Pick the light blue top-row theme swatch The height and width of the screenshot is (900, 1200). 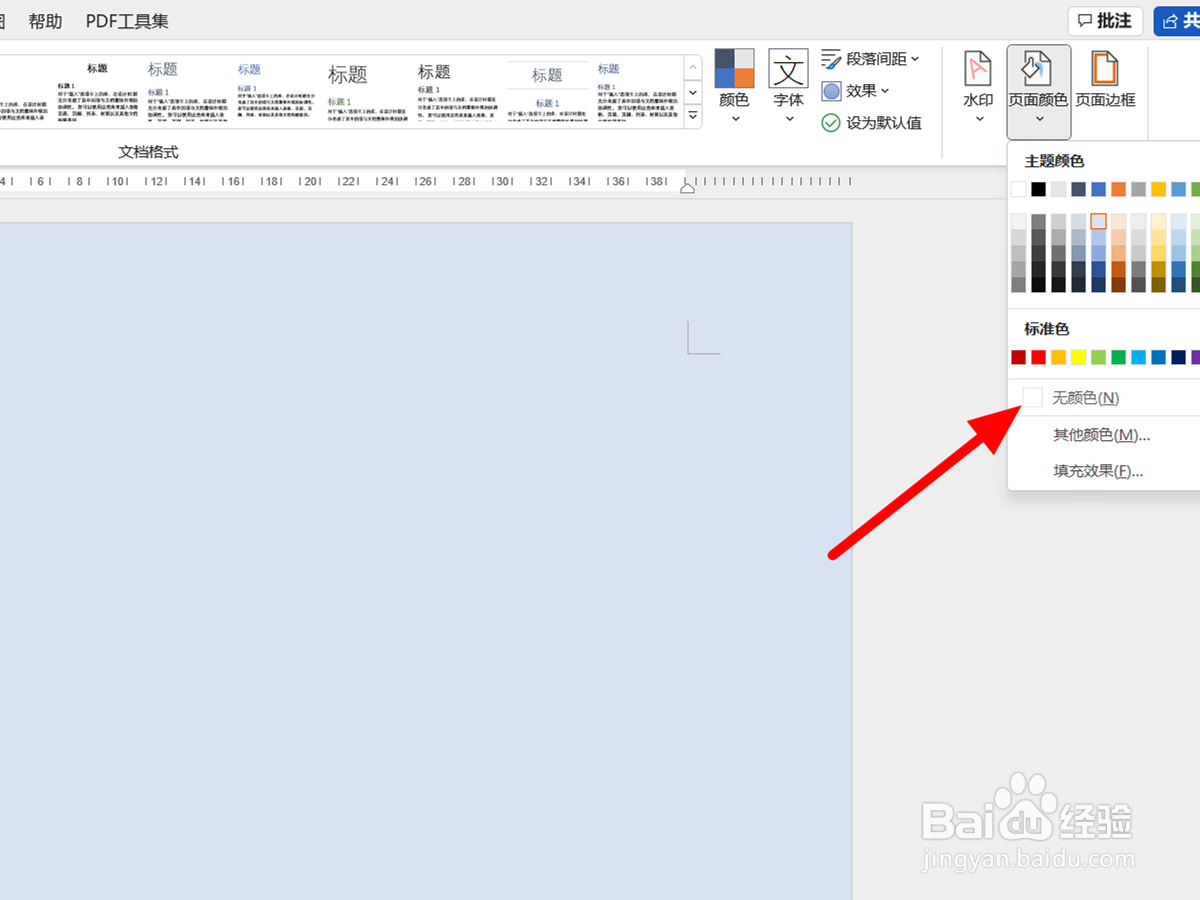pyautogui.click(x=1178, y=189)
